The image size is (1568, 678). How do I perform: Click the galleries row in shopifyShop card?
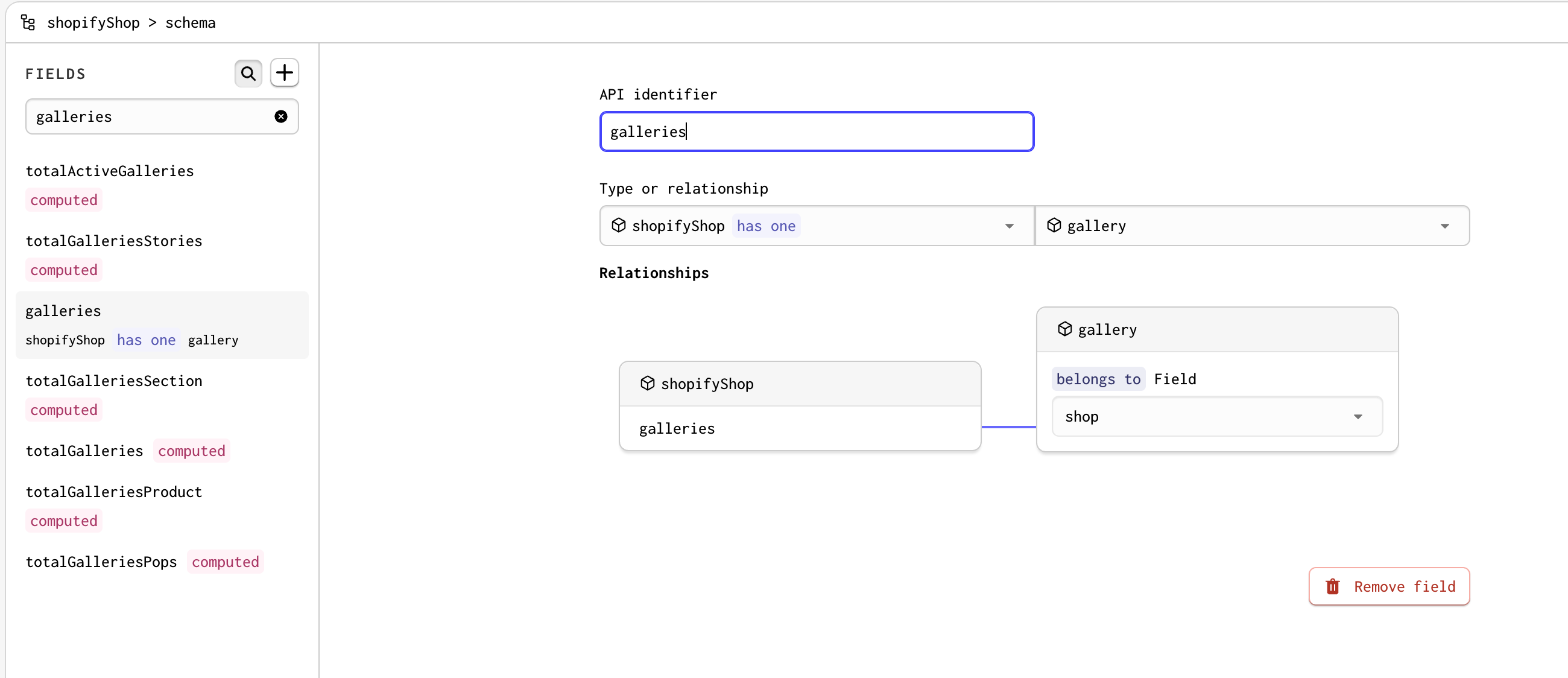click(800, 428)
